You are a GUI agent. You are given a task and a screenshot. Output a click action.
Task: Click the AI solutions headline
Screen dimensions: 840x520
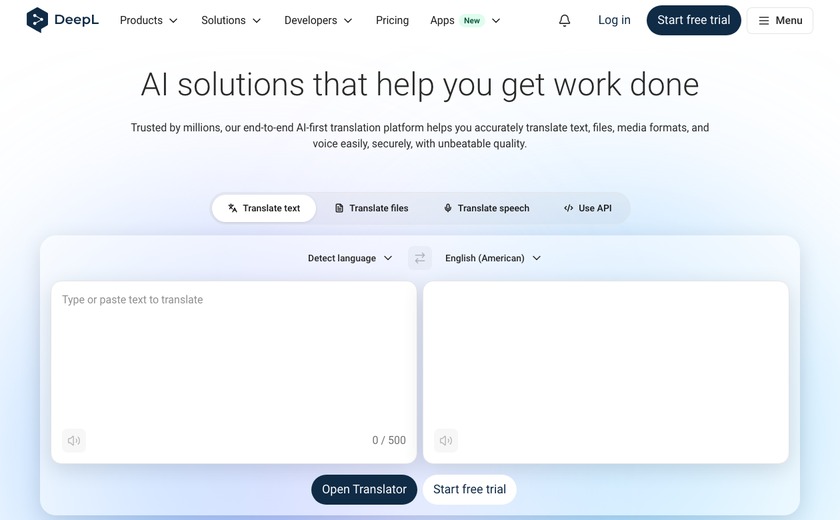[x=420, y=85]
